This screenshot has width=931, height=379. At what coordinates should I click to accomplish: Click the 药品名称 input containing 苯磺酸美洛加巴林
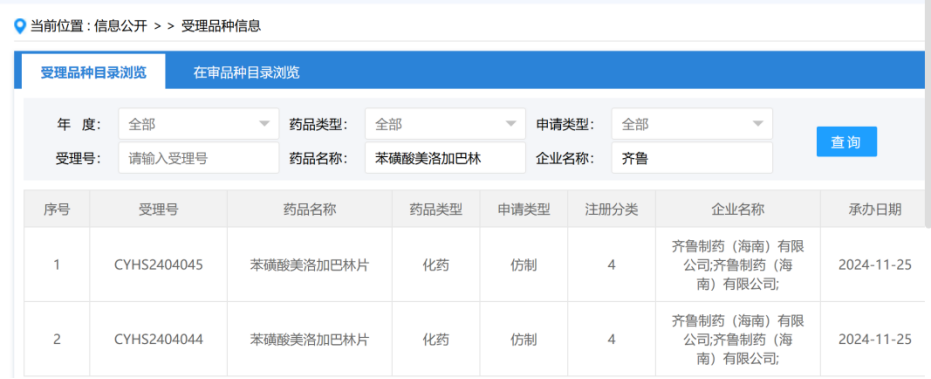pos(445,158)
